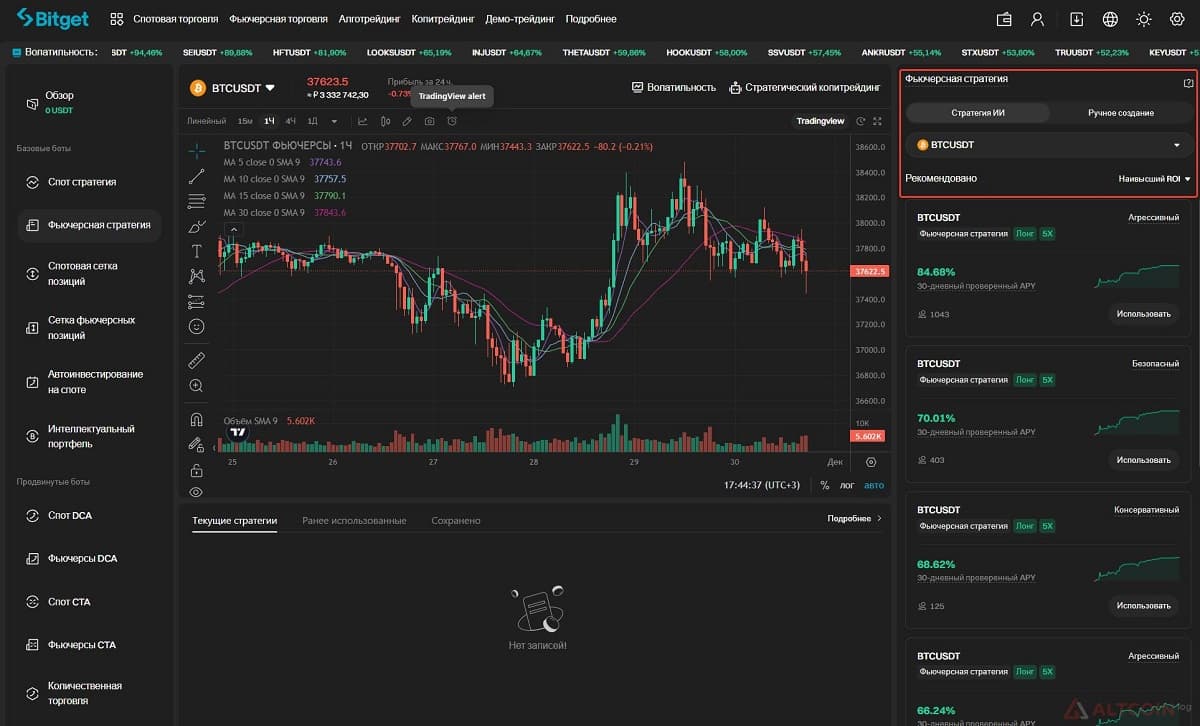1200x726 pixels.
Task: Select the trend line drawing tool
Action: (x=196, y=176)
